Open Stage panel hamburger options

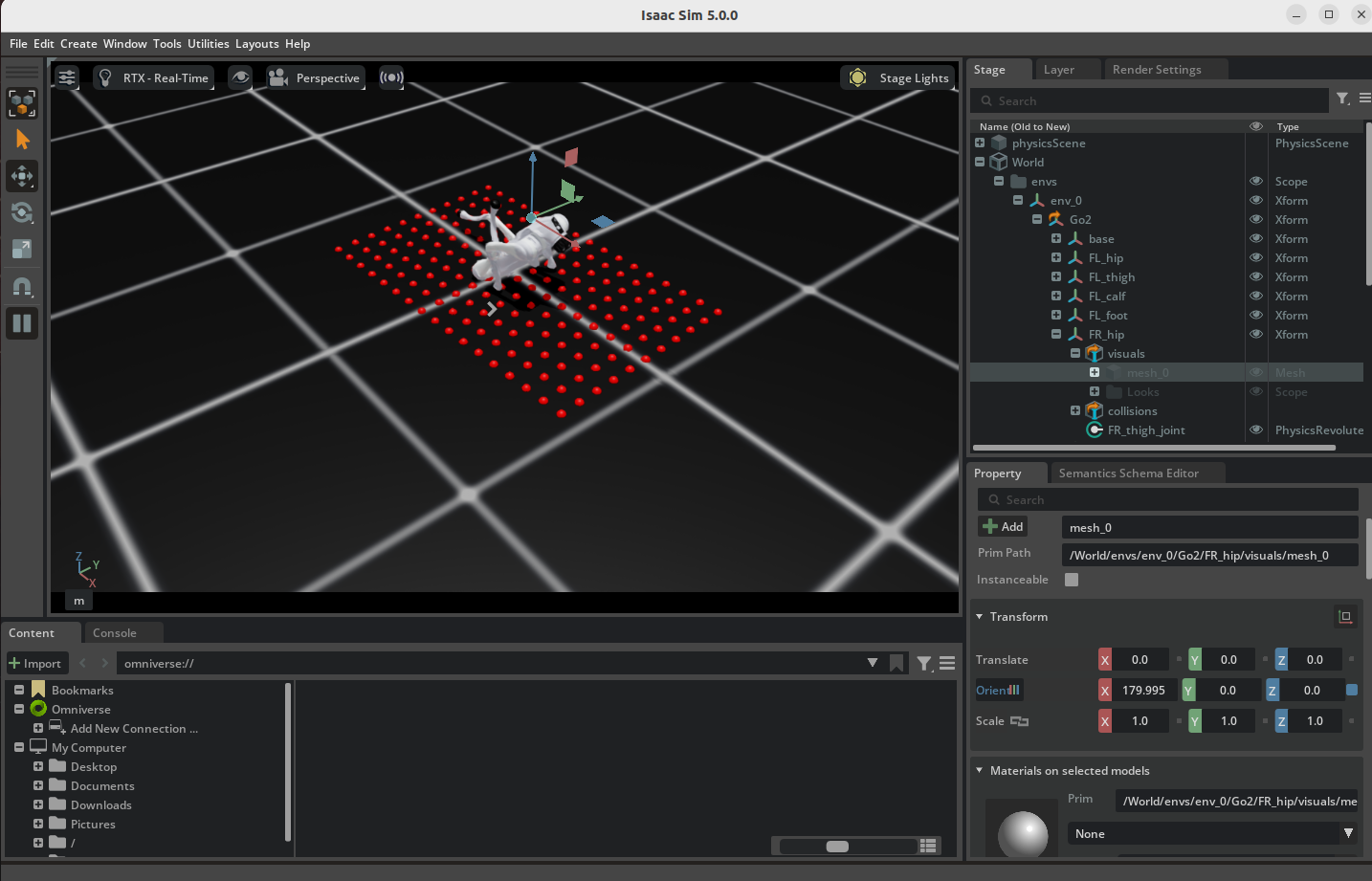1365,99
